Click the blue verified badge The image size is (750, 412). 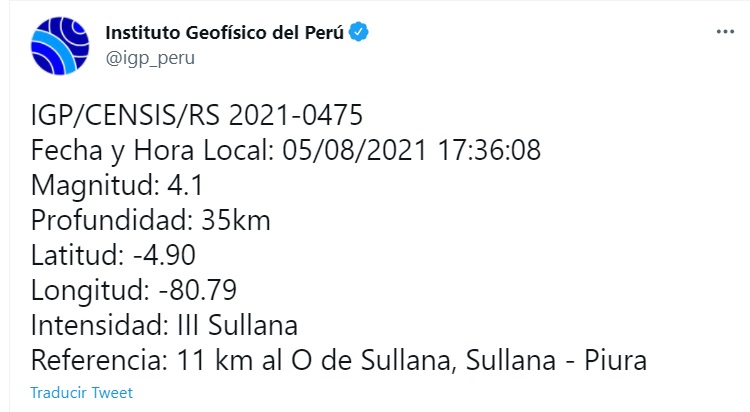[x=359, y=32]
